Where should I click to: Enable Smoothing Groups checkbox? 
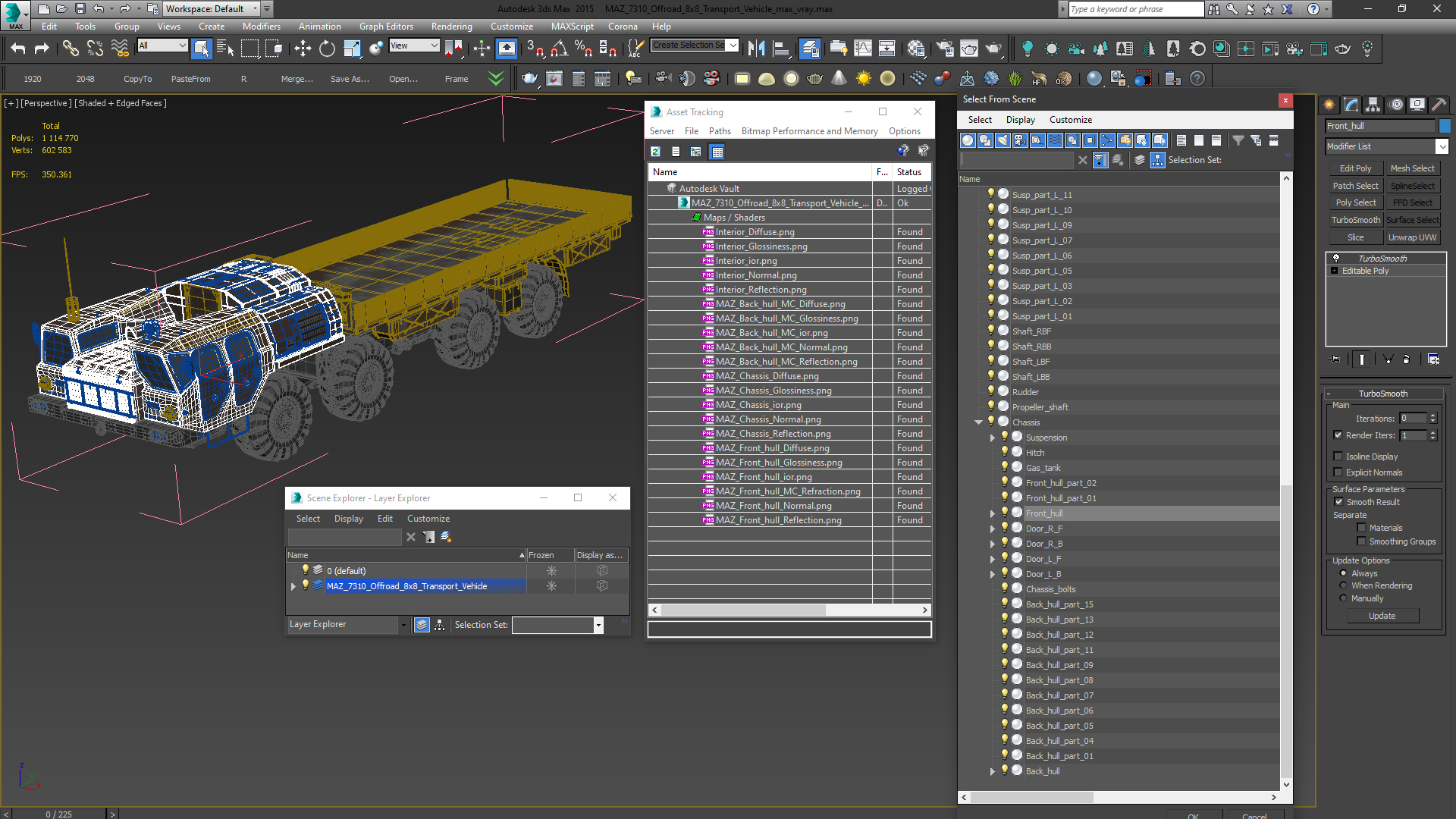click(1361, 541)
